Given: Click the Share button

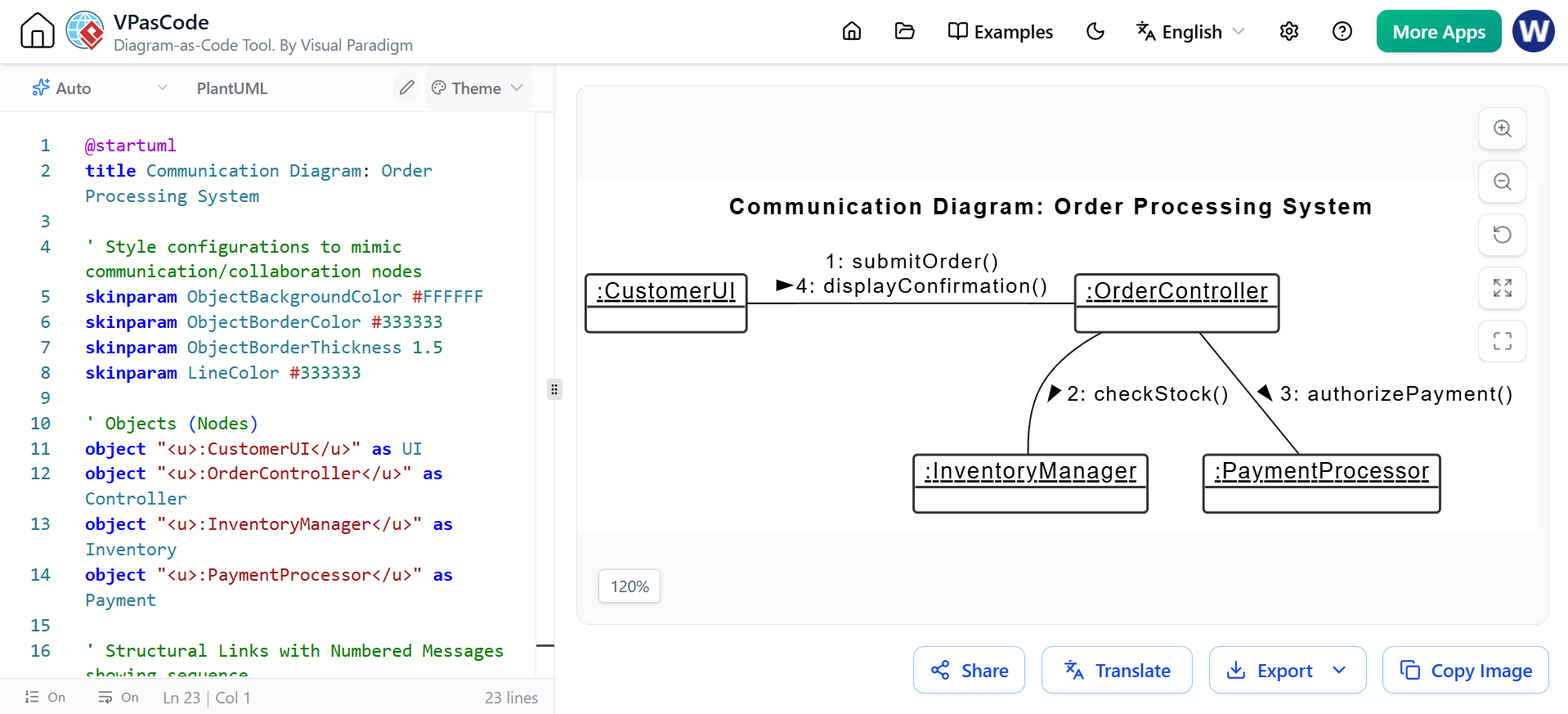Looking at the screenshot, I should [969, 670].
